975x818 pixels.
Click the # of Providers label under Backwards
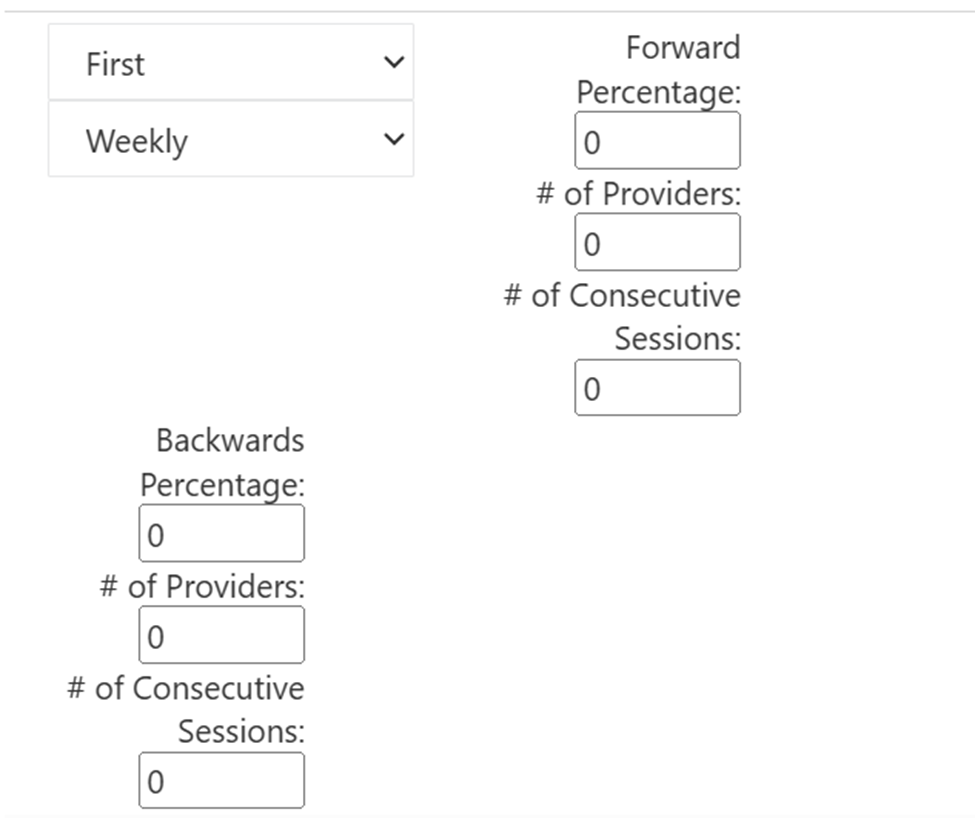tap(202, 587)
